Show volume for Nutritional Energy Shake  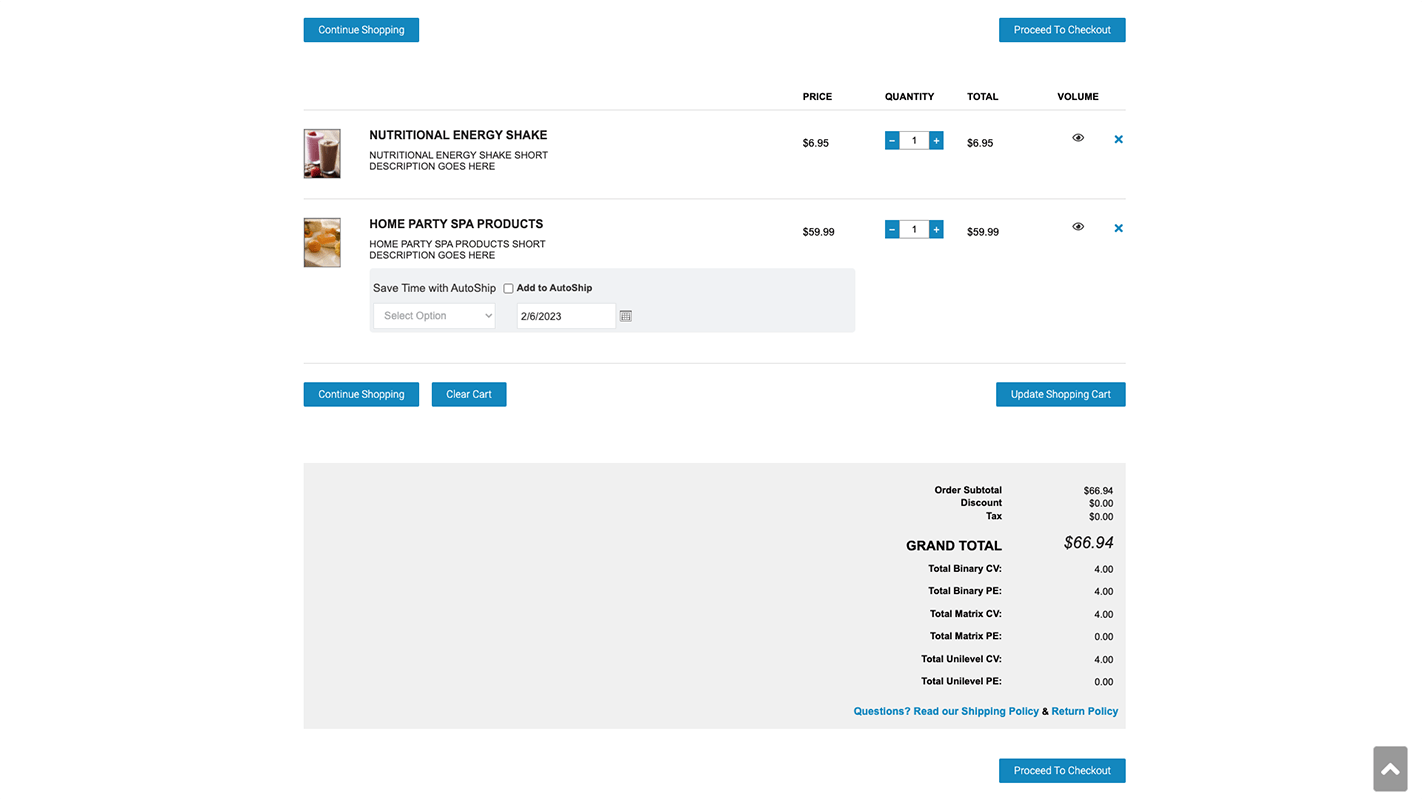tap(1078, 138)
